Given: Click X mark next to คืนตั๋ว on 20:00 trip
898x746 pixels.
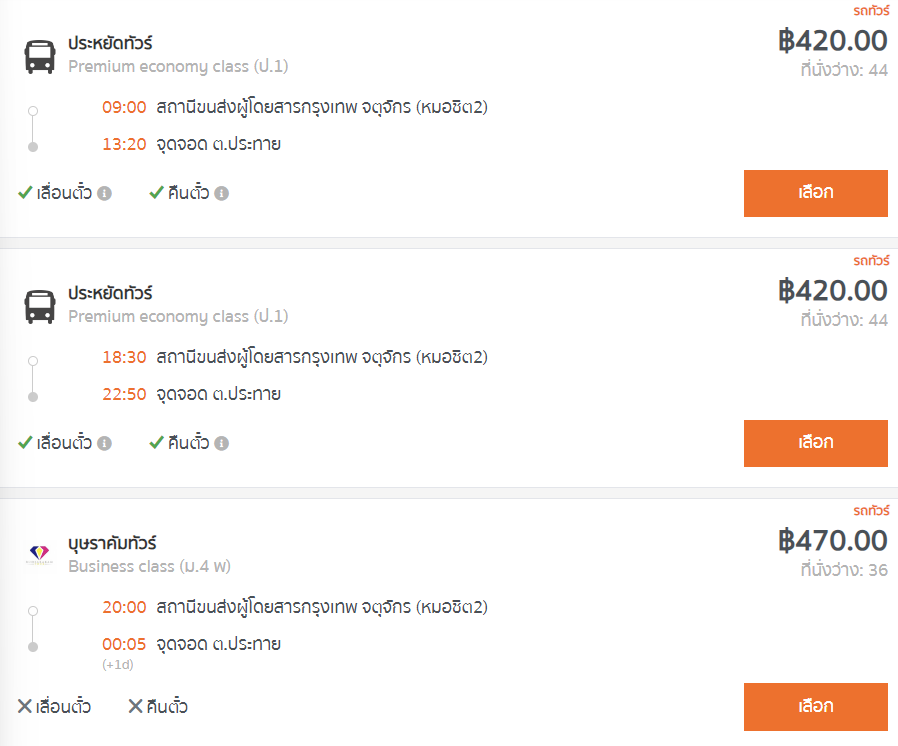Looking at the screenshot, I should click(135, 706).
